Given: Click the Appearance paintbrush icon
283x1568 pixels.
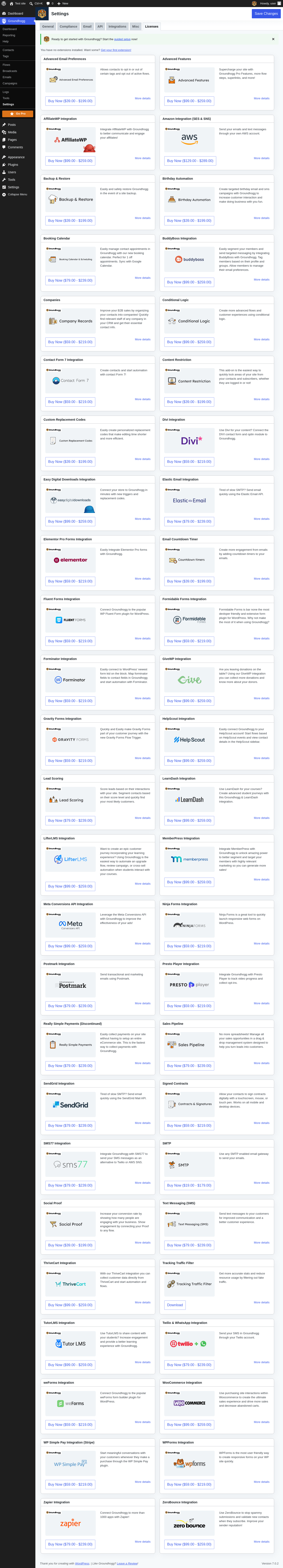Looking at the screenshot, I should tap(4, 157).
